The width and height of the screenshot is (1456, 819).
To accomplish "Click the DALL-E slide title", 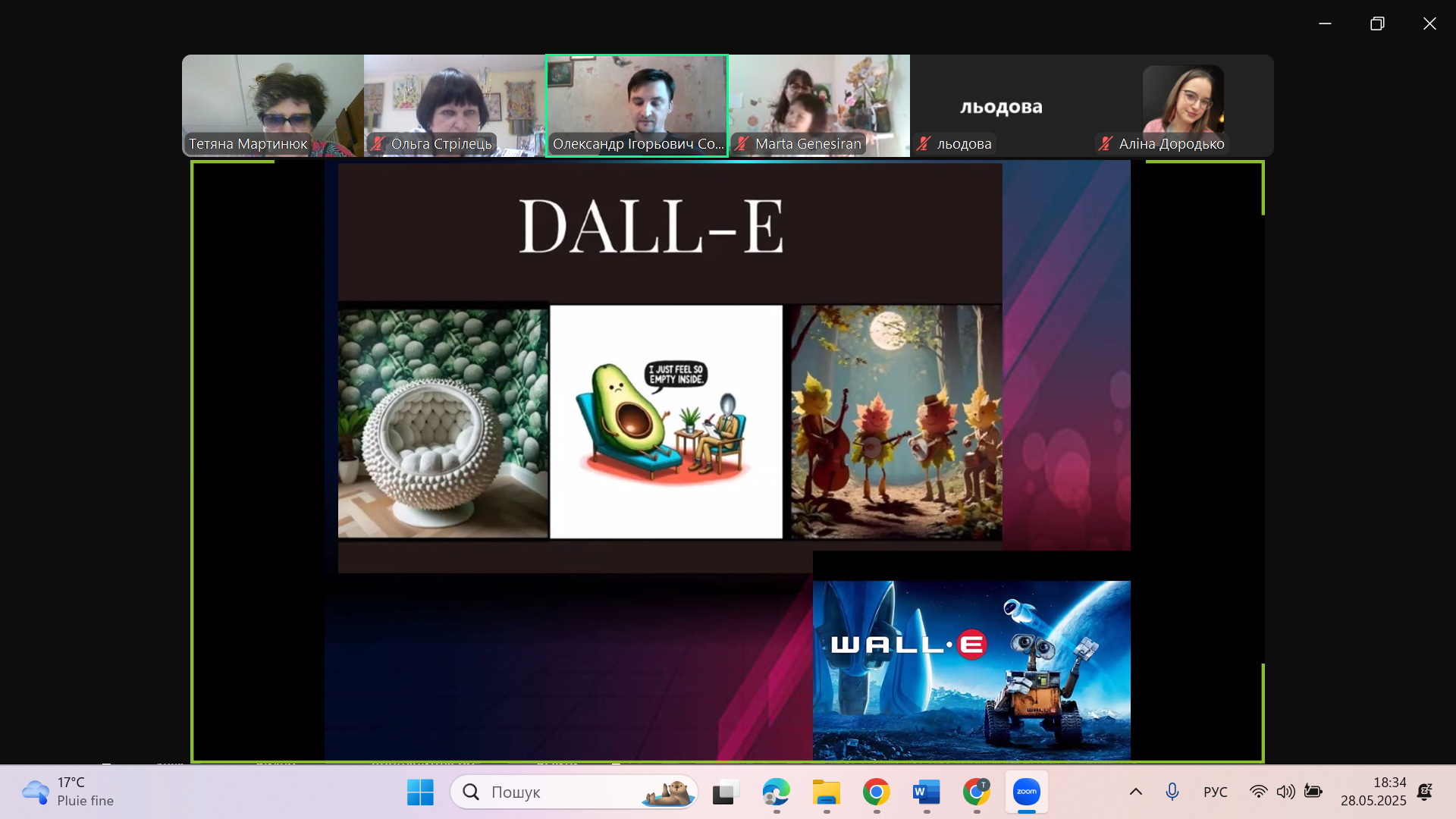I will tap(651, 227).
